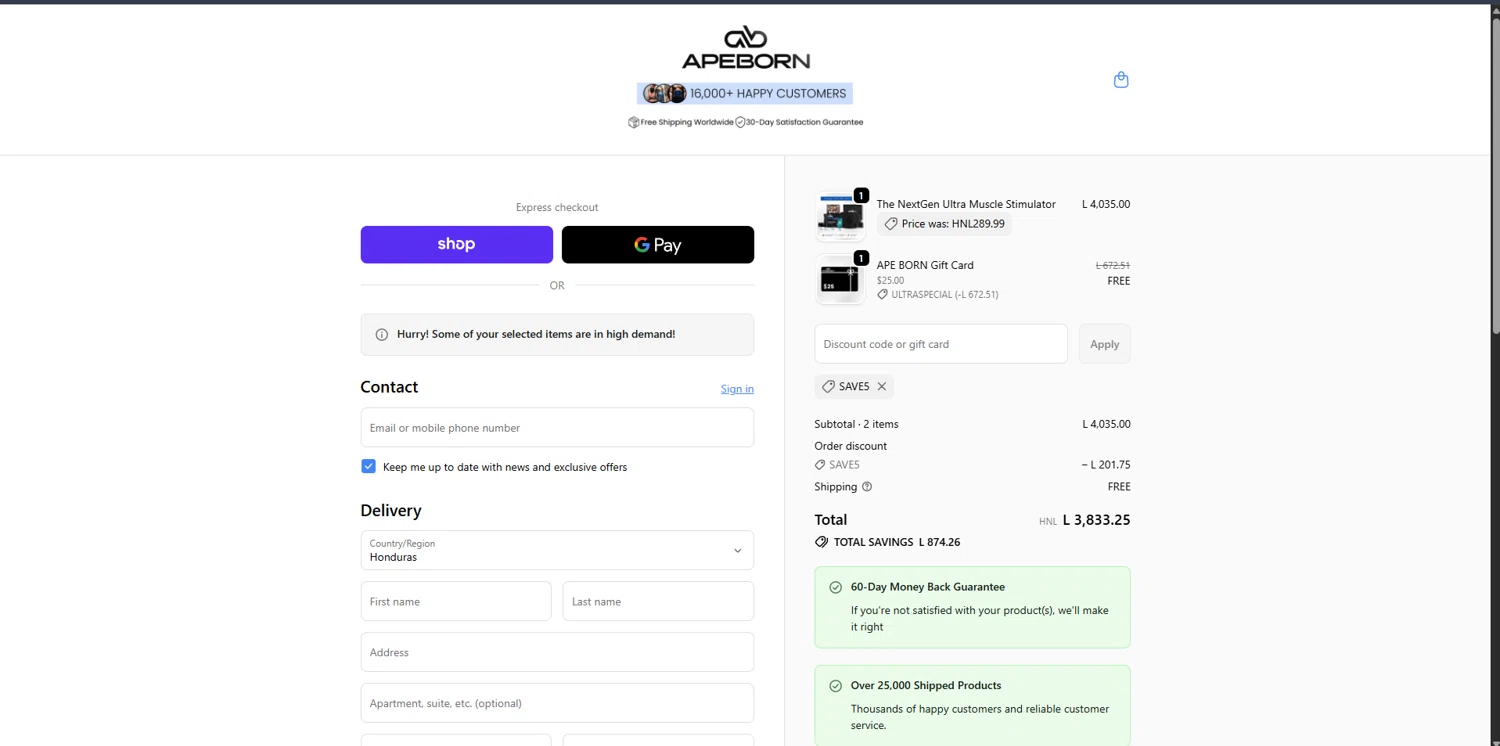Uncheck Keep me up to date checkbox
The height and width of the screenshot is (746, 1500).
pyautogui.click(x=368, y=466)
